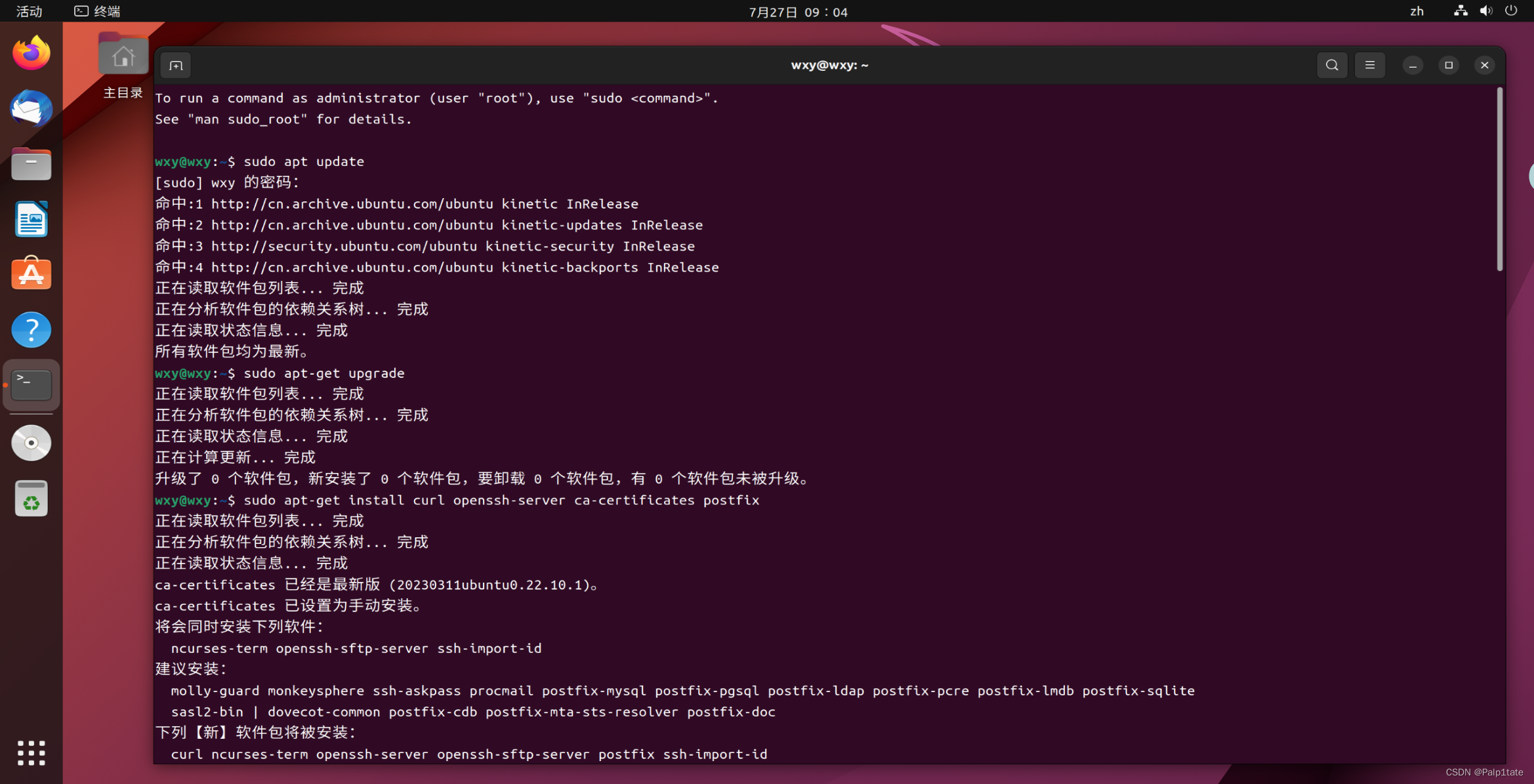This screenshot has height=784, width=1534.
Task: Click the 命中:1 kinetic InRelease URL
Action: [397, 204]
